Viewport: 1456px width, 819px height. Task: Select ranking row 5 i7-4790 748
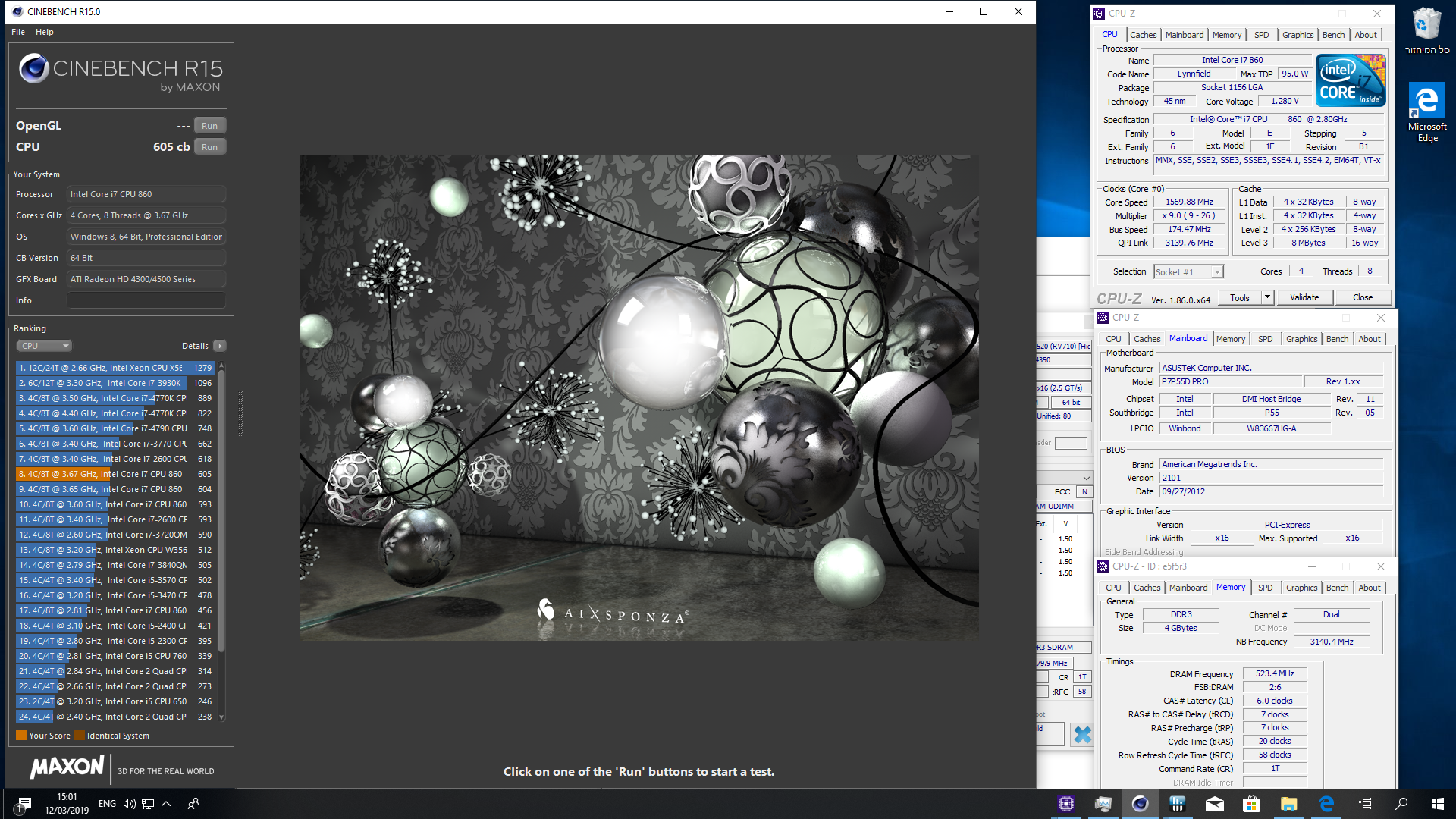(x=115, y=428)
